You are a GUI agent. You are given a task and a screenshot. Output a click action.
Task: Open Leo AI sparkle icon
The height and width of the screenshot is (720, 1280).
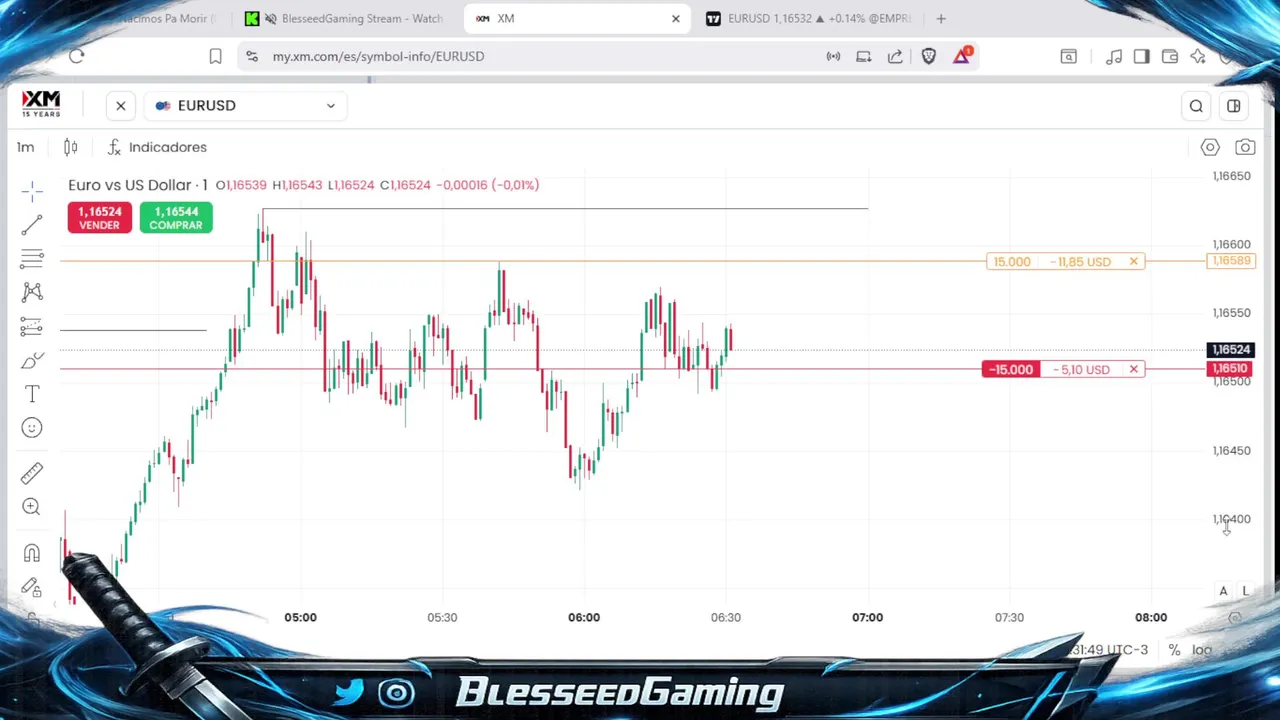click(1198, 56)
